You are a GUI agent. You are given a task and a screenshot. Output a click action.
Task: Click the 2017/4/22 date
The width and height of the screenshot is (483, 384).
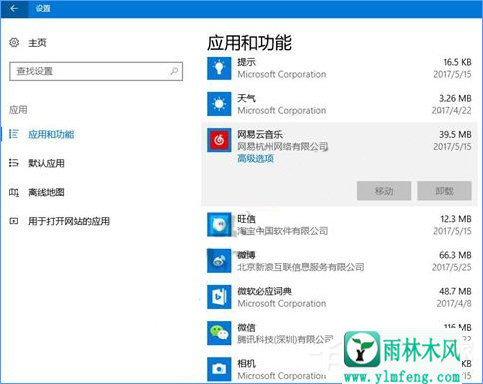(x=452, y=110)
